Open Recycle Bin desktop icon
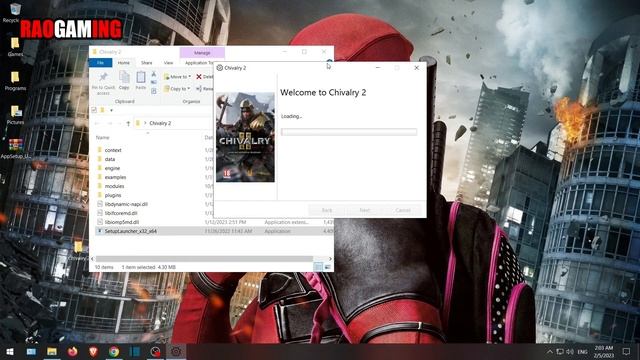 [15, 12]
